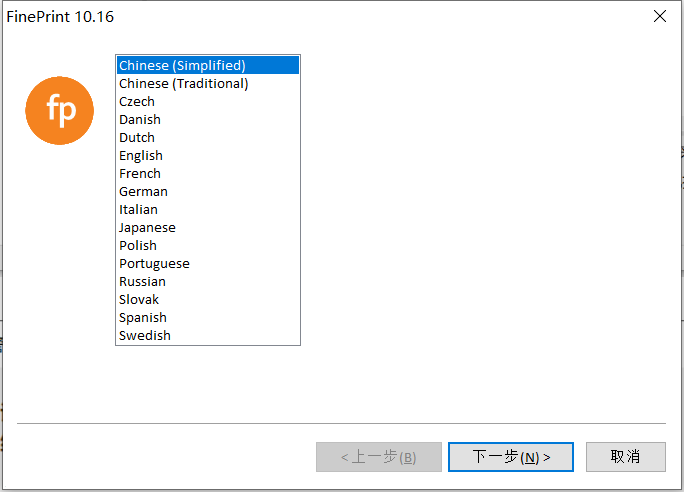Select English in the language list

[x=208, y=155]
